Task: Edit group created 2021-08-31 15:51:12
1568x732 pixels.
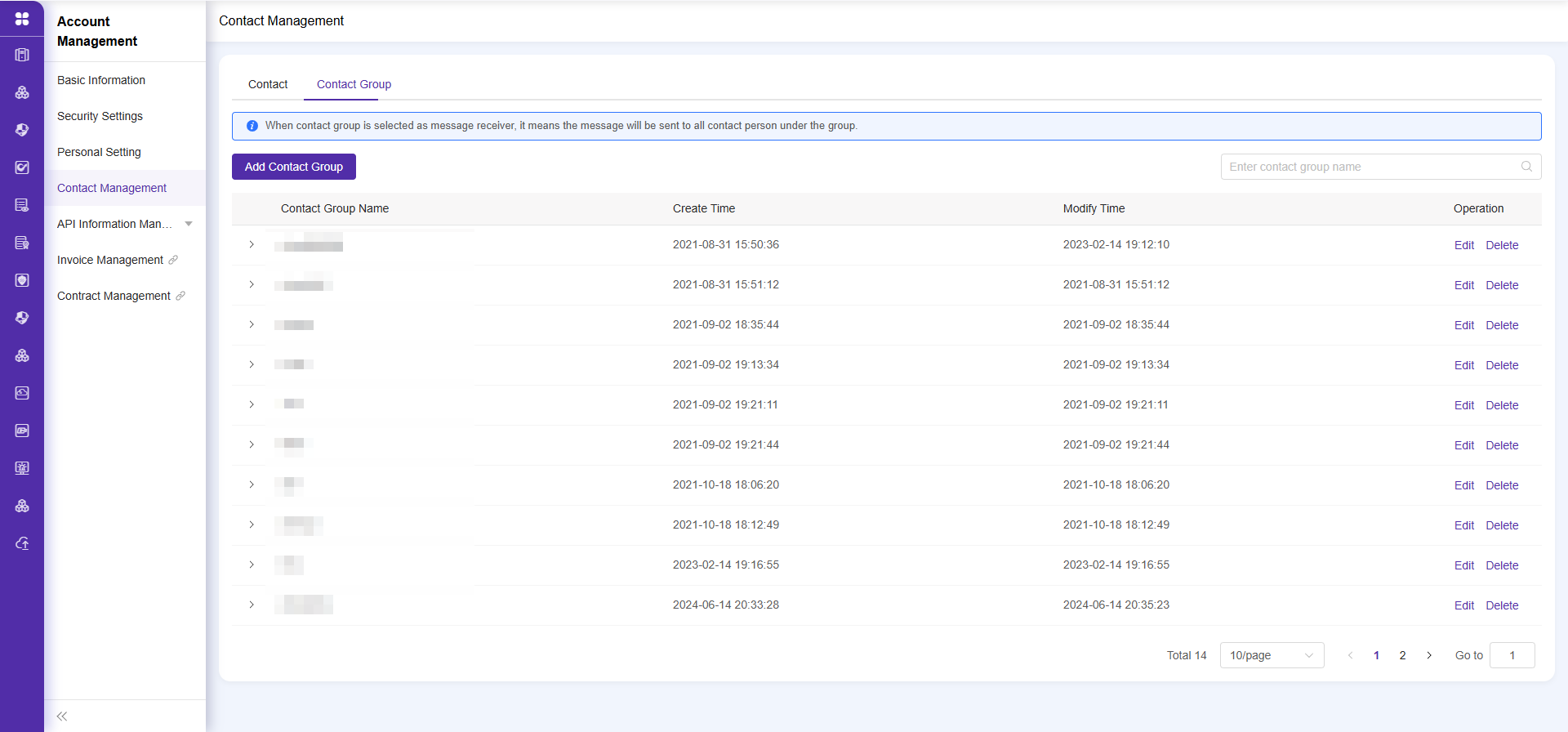Action: (x=1464, y=285)
